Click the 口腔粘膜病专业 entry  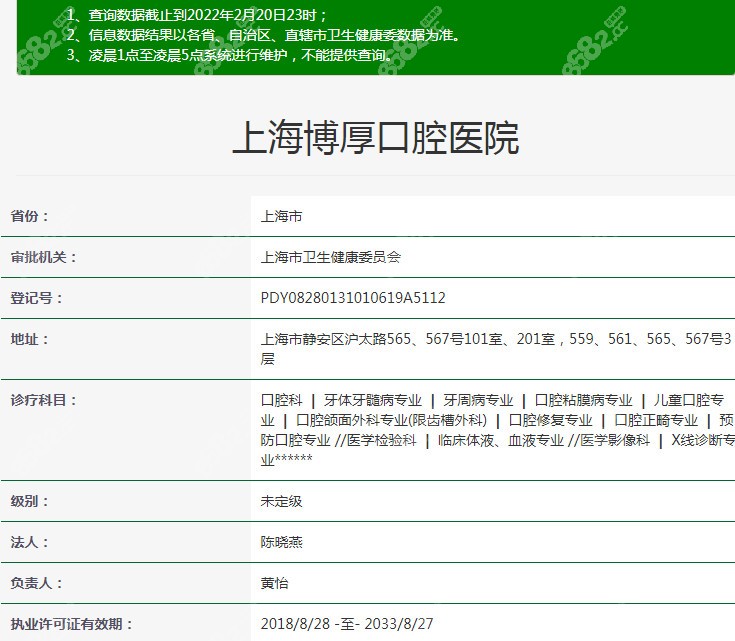click(583, 400)
